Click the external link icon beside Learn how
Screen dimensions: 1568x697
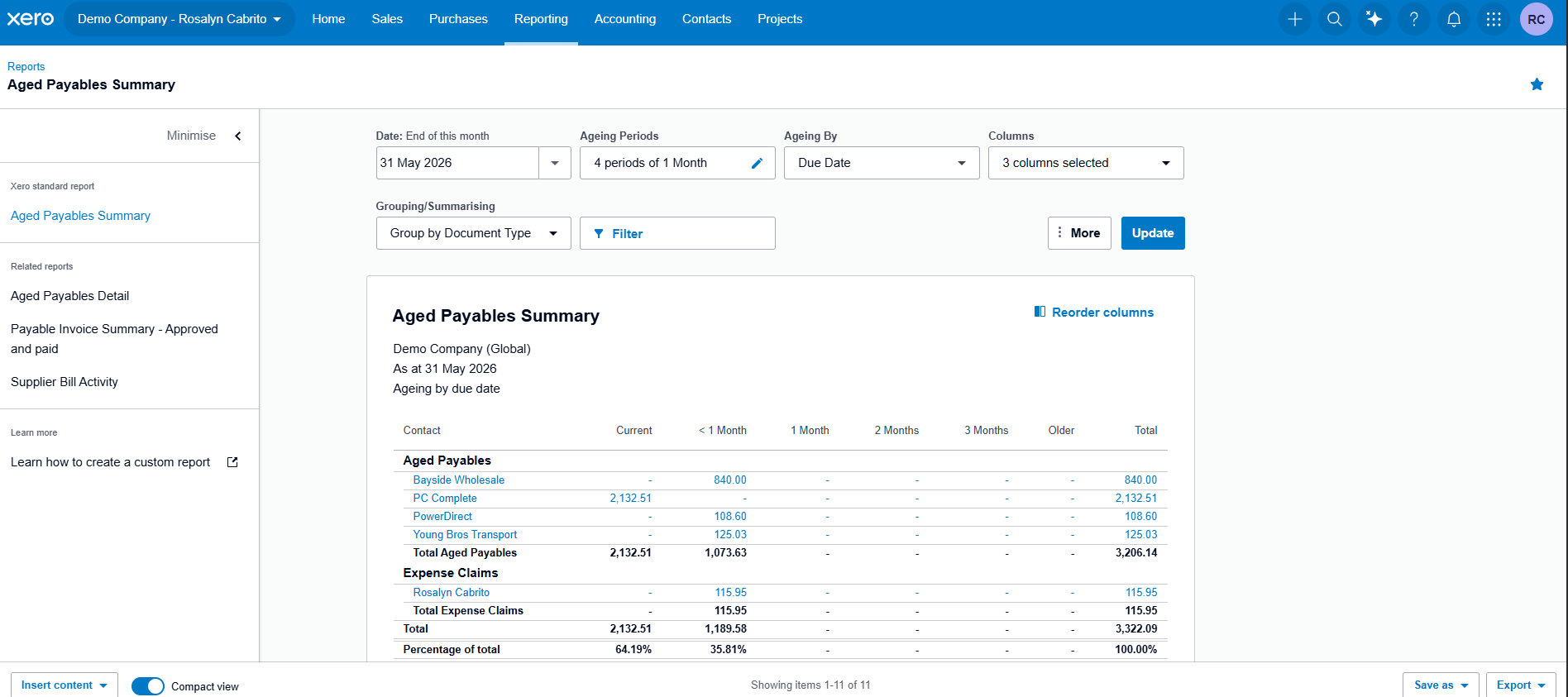point(232,462)
